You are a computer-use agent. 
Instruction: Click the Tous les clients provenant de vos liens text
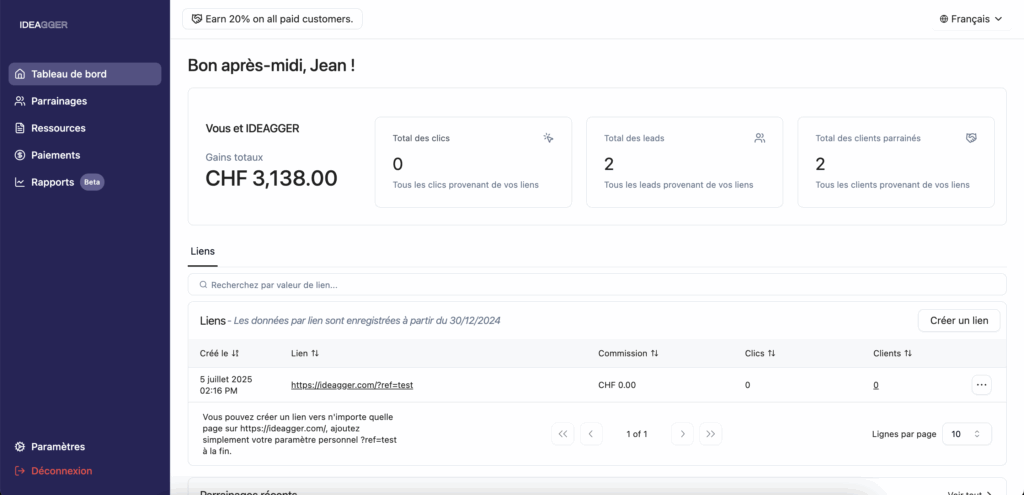click(893, 185)
